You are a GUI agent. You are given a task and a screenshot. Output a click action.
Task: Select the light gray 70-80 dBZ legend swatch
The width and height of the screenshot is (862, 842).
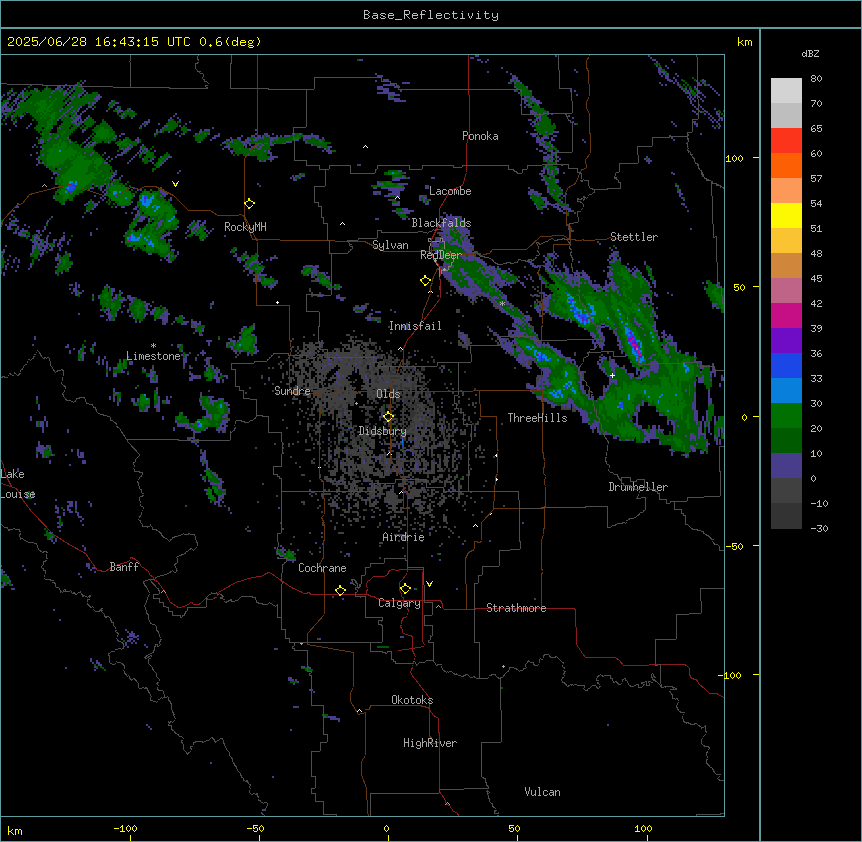click(x=786, y=91)
